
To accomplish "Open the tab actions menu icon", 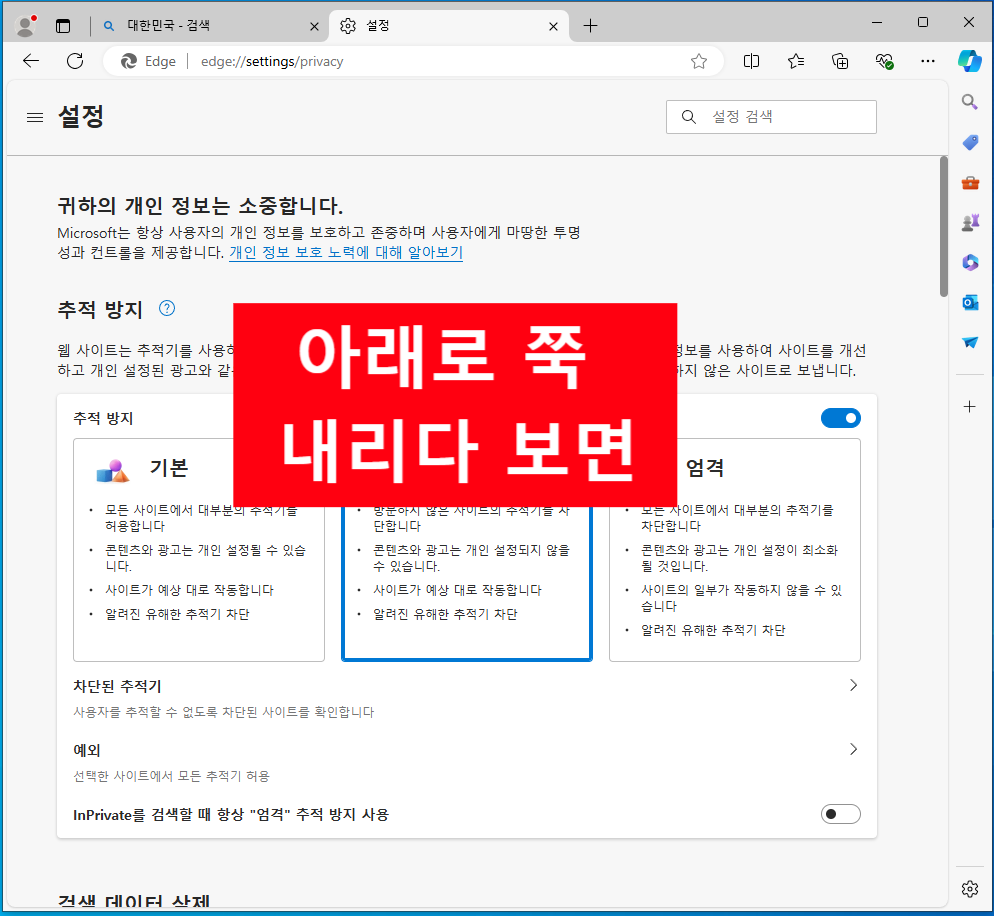I will (x=63, y=26).
